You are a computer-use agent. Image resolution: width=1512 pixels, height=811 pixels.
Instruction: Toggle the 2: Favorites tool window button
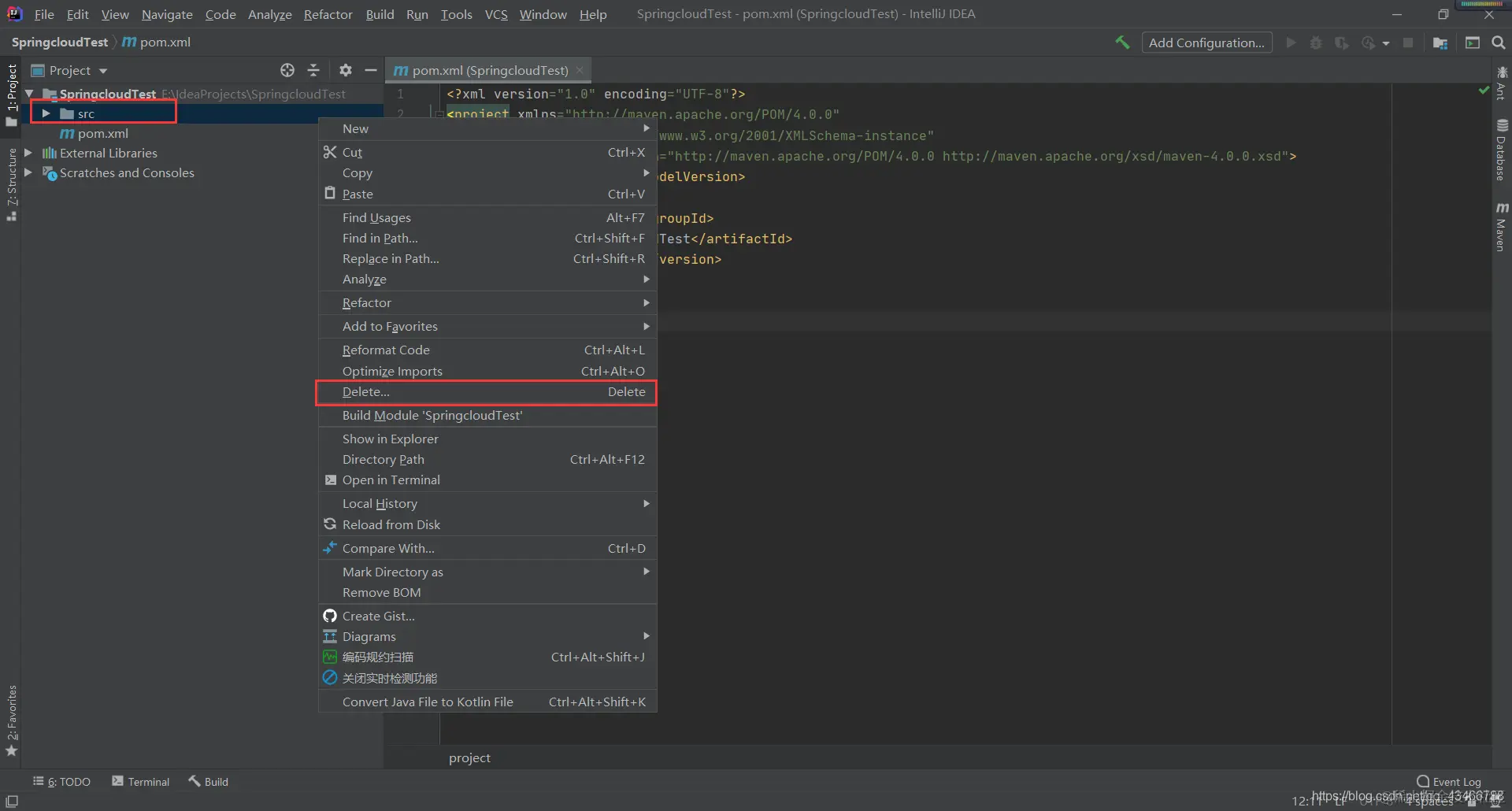coord(11,721)
